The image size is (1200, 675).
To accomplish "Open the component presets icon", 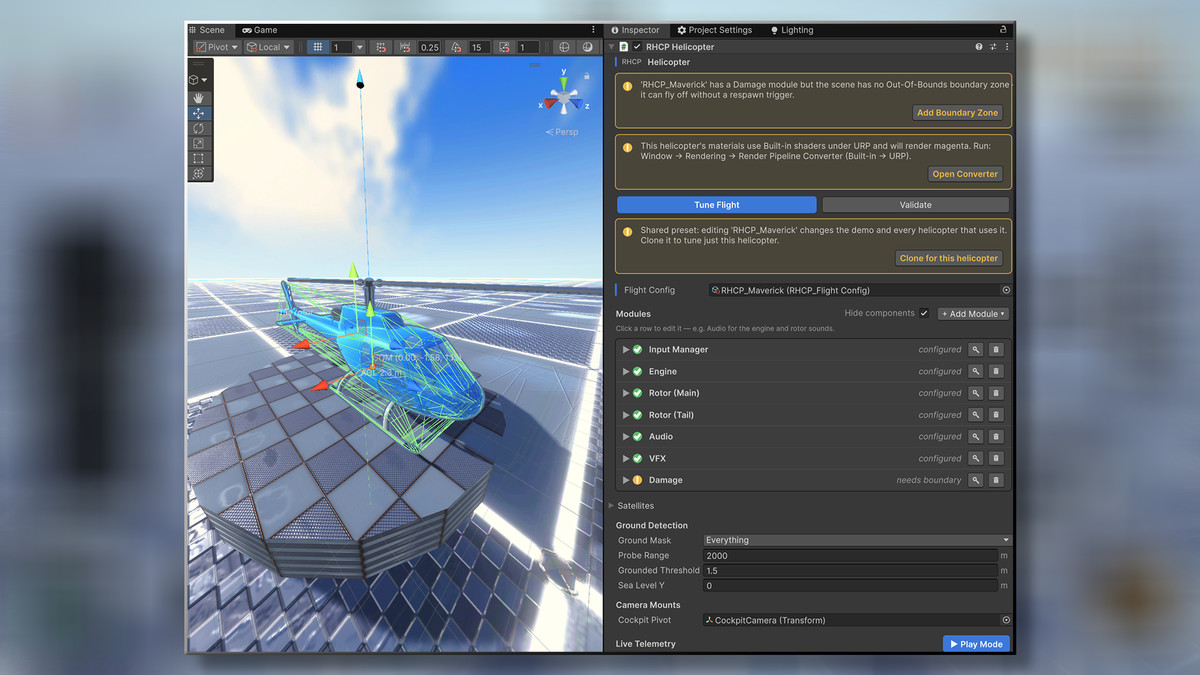I will 993,47.
